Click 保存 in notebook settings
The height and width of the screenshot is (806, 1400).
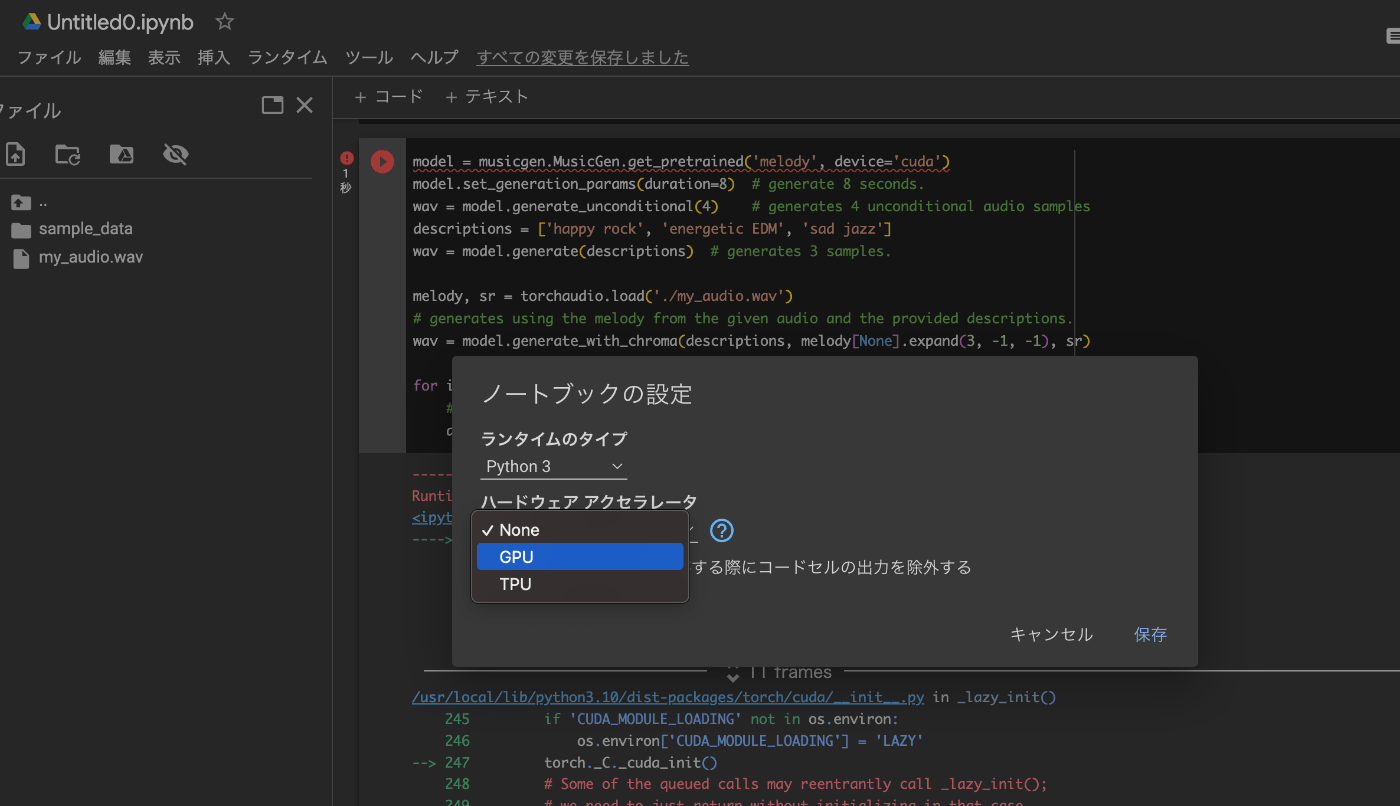coord(1150,635)
